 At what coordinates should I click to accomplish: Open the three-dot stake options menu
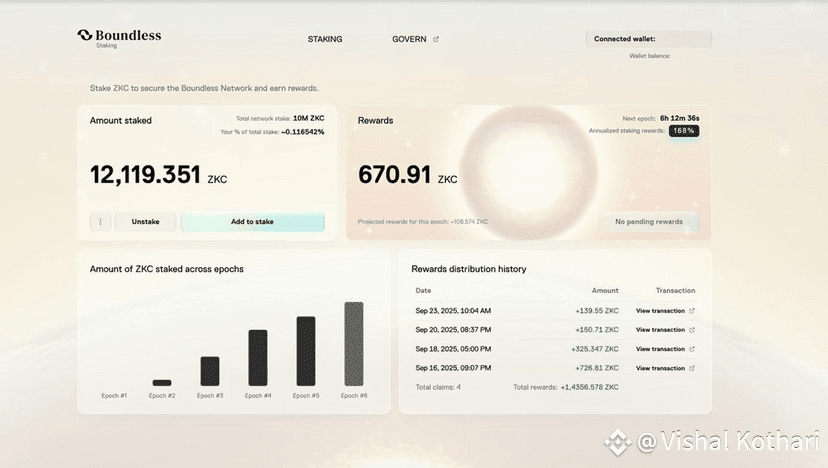(100, 222)
